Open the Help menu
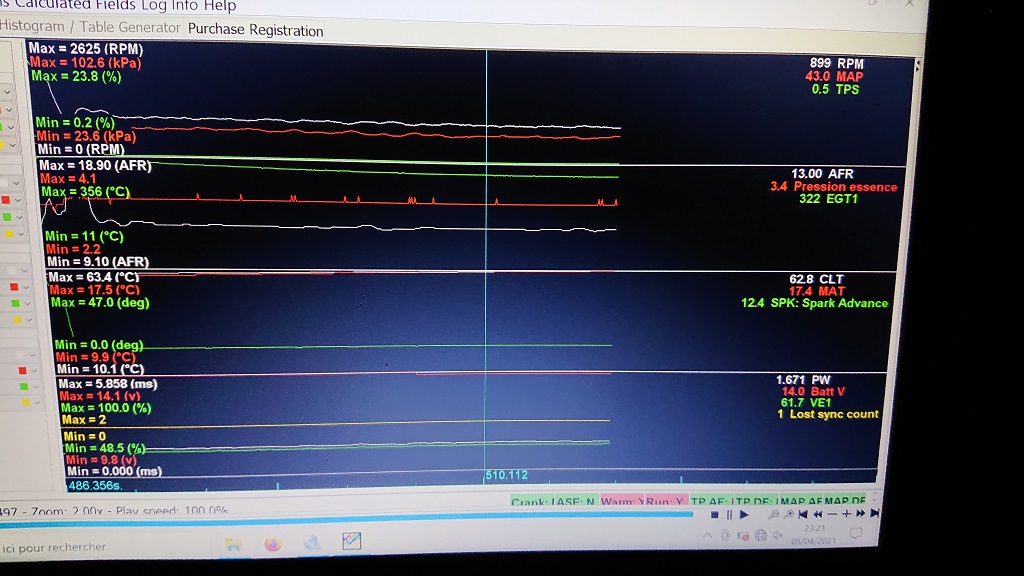 [x=219, y=5]
